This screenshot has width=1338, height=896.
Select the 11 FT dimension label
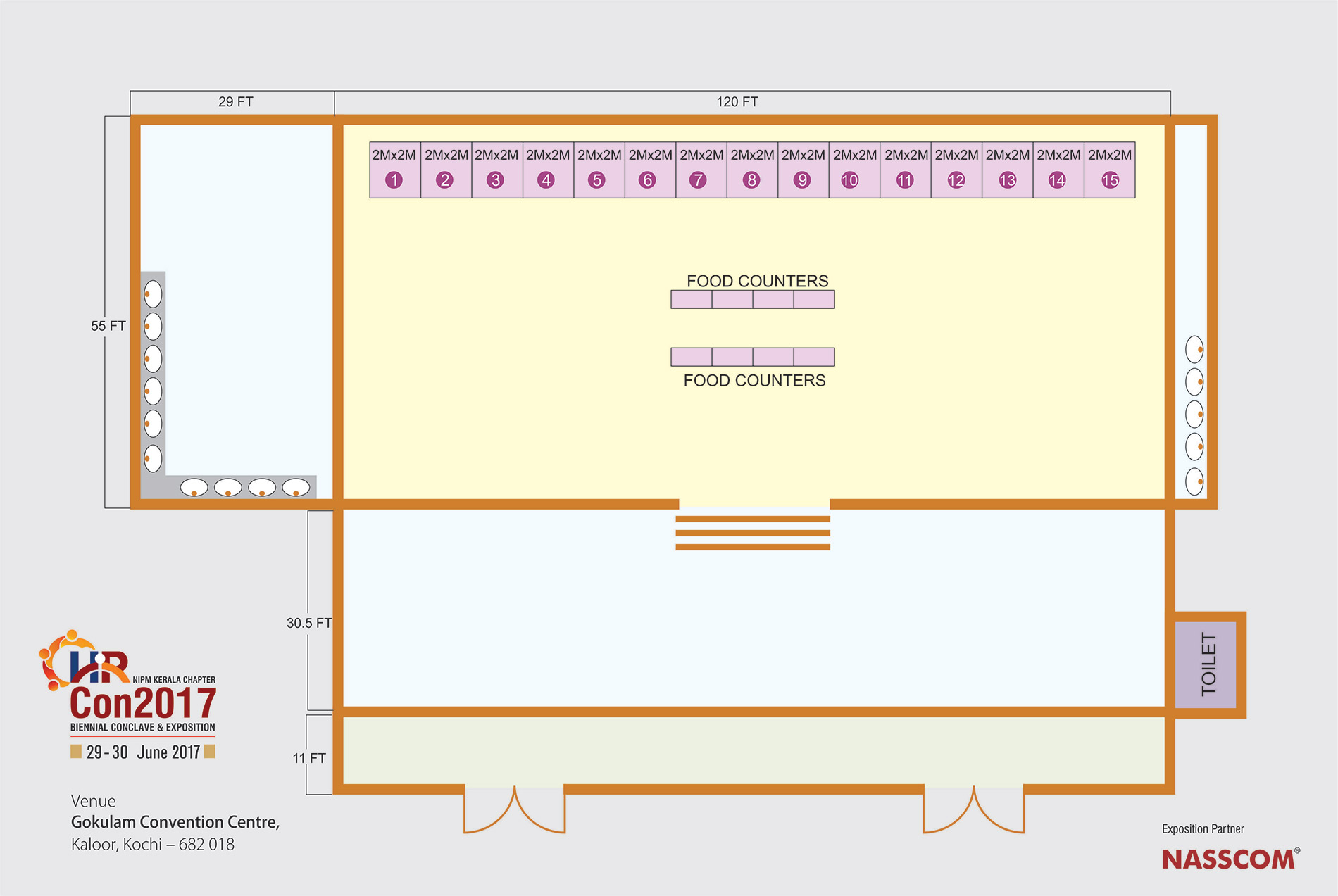[308, 758]
